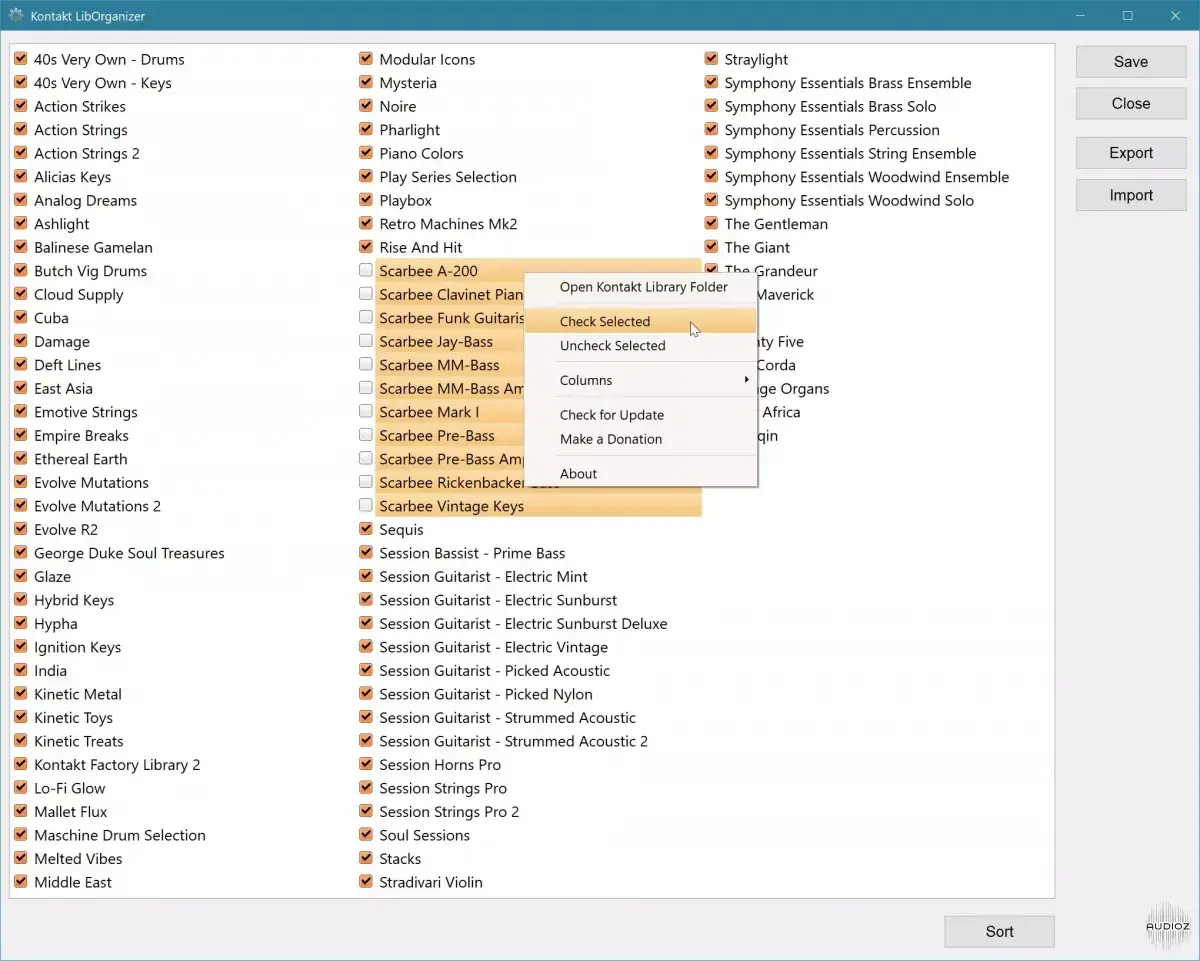
Task: Select the Damage library name
Action: 61,341
